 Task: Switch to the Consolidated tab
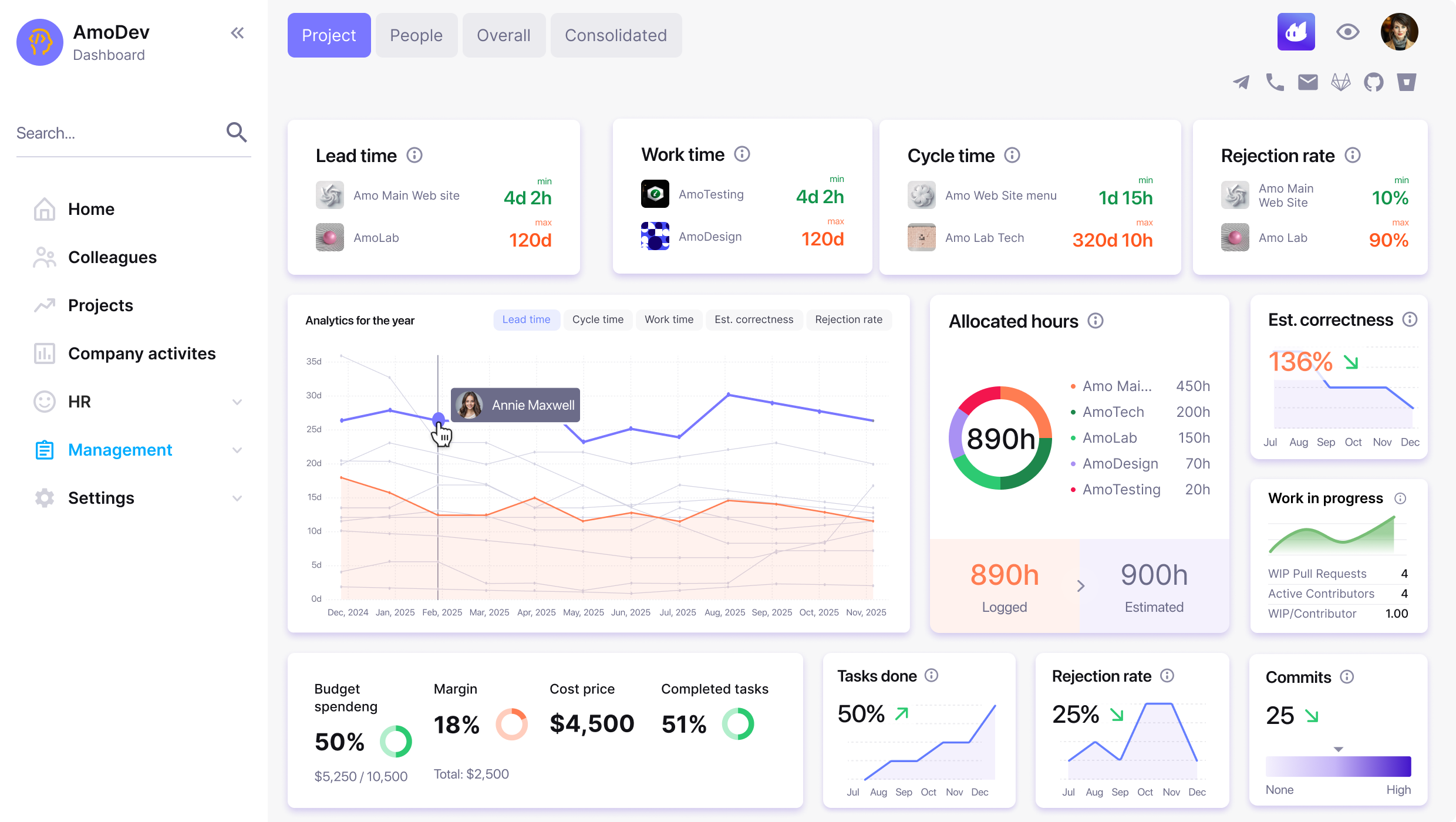pyautogui.click(x=616, y=35)
